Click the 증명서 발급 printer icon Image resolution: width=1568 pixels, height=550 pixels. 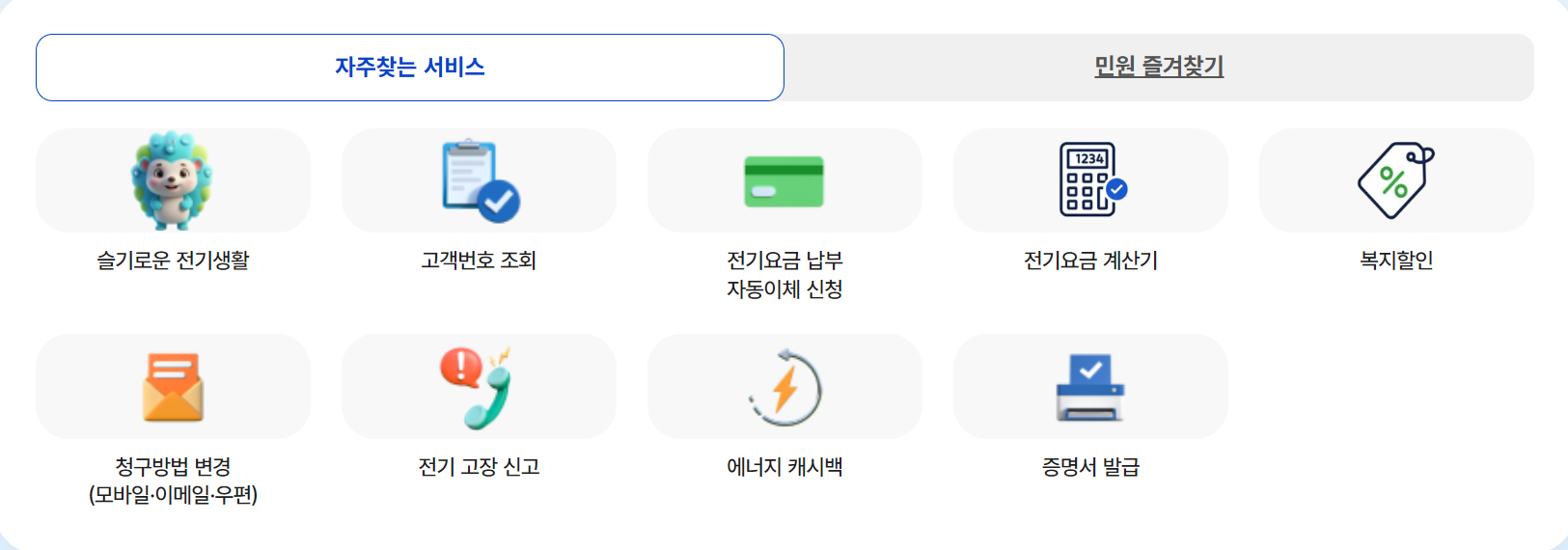[x=1090, y=387]
